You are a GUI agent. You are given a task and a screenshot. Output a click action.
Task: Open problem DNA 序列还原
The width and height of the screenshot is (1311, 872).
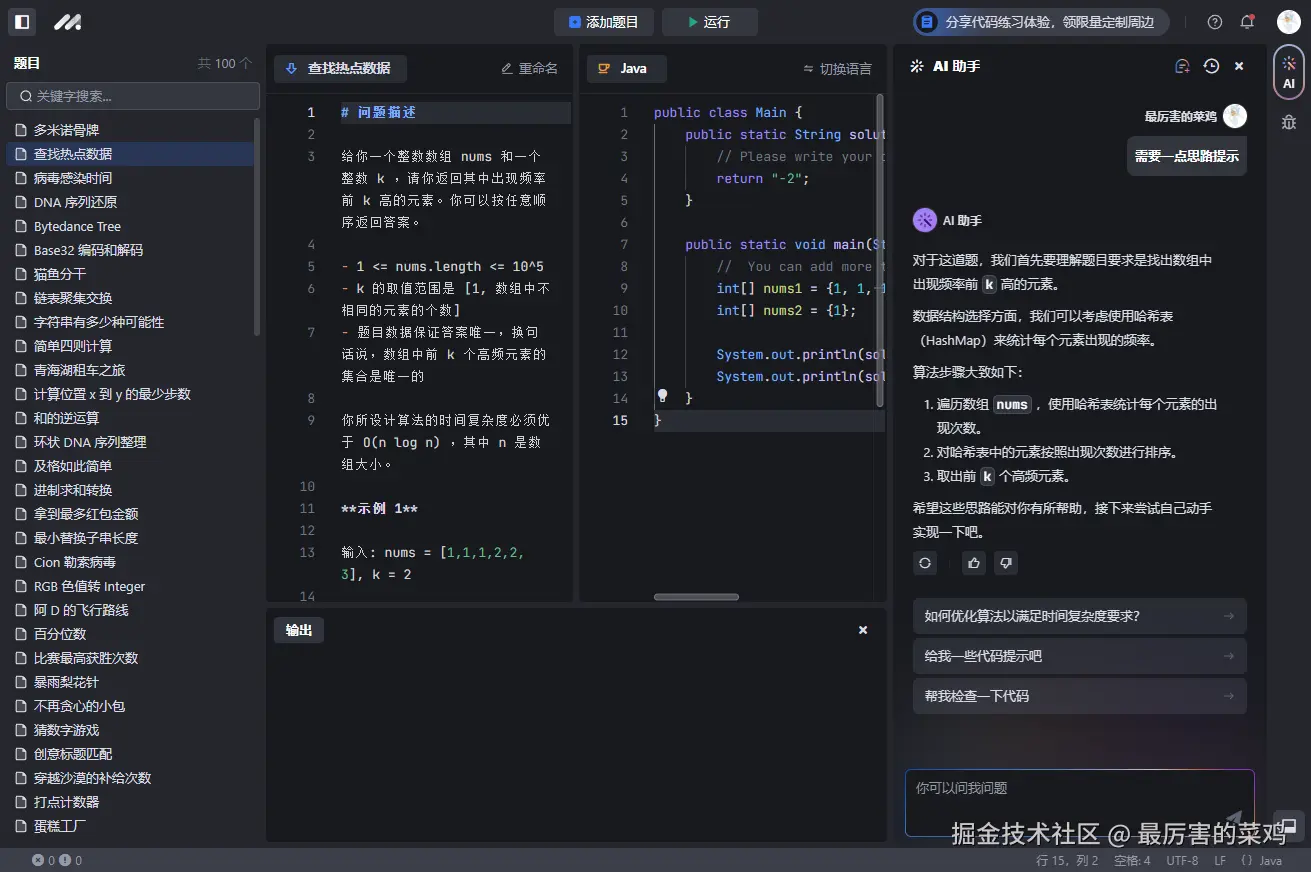(x=129, y=202)
